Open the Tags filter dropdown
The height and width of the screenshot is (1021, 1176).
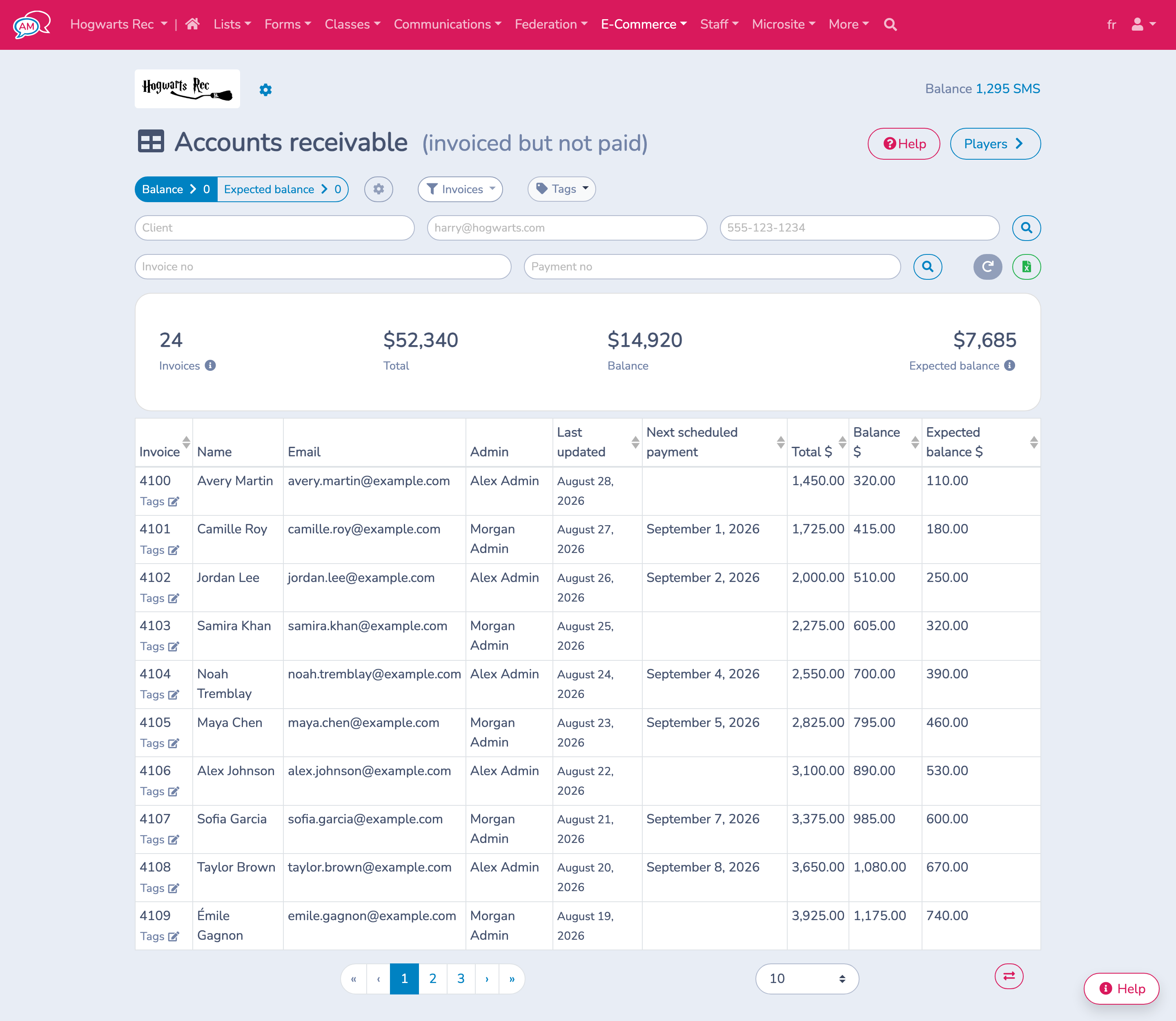coord(562,189)
